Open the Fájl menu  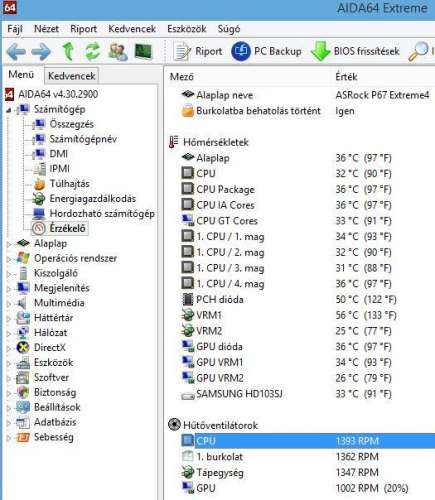15,29
